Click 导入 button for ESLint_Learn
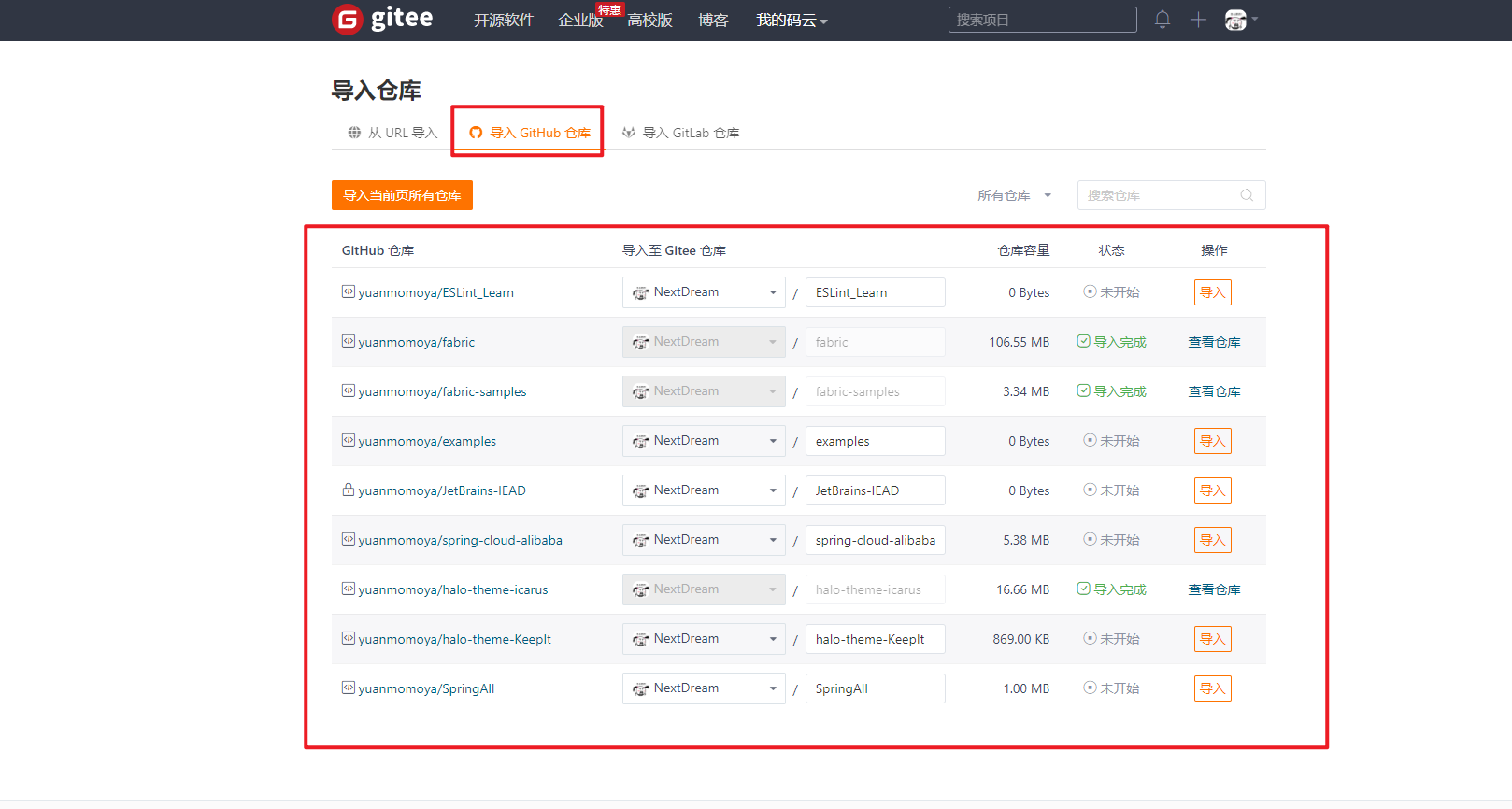 coord(1213,292)
